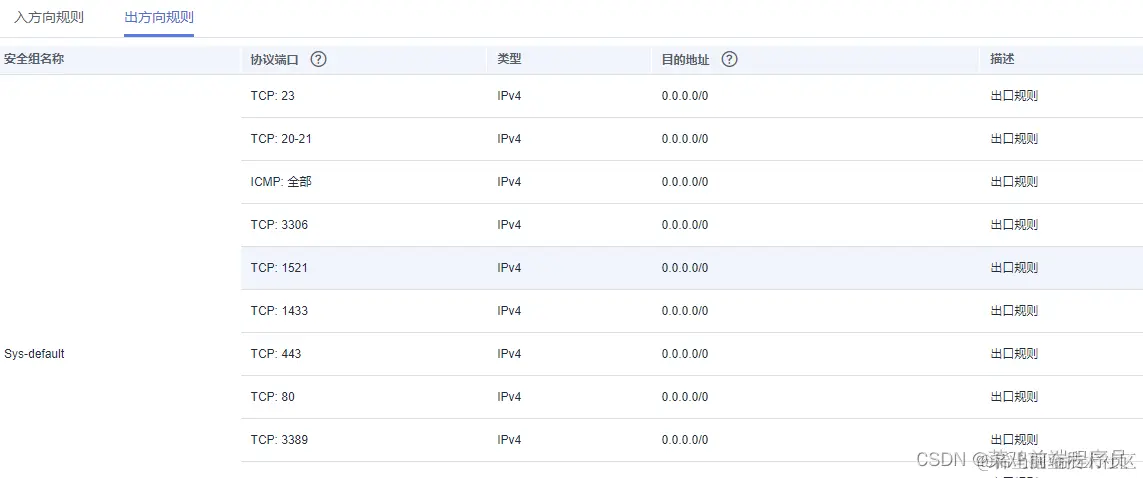Click IPv4 type in ICMP: 全部 row
This screenshot has width=1143, height=478.
[510, 181]
